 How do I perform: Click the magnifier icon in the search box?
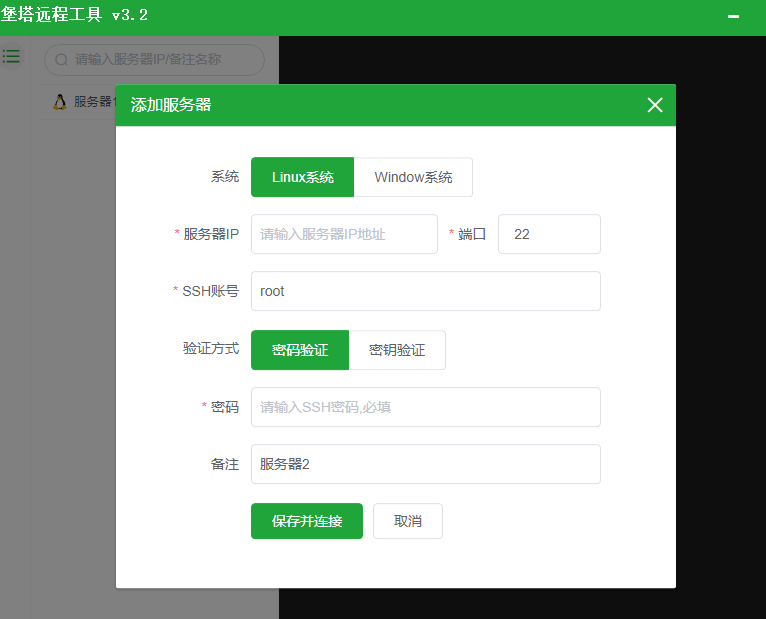[x=62, y=60]
